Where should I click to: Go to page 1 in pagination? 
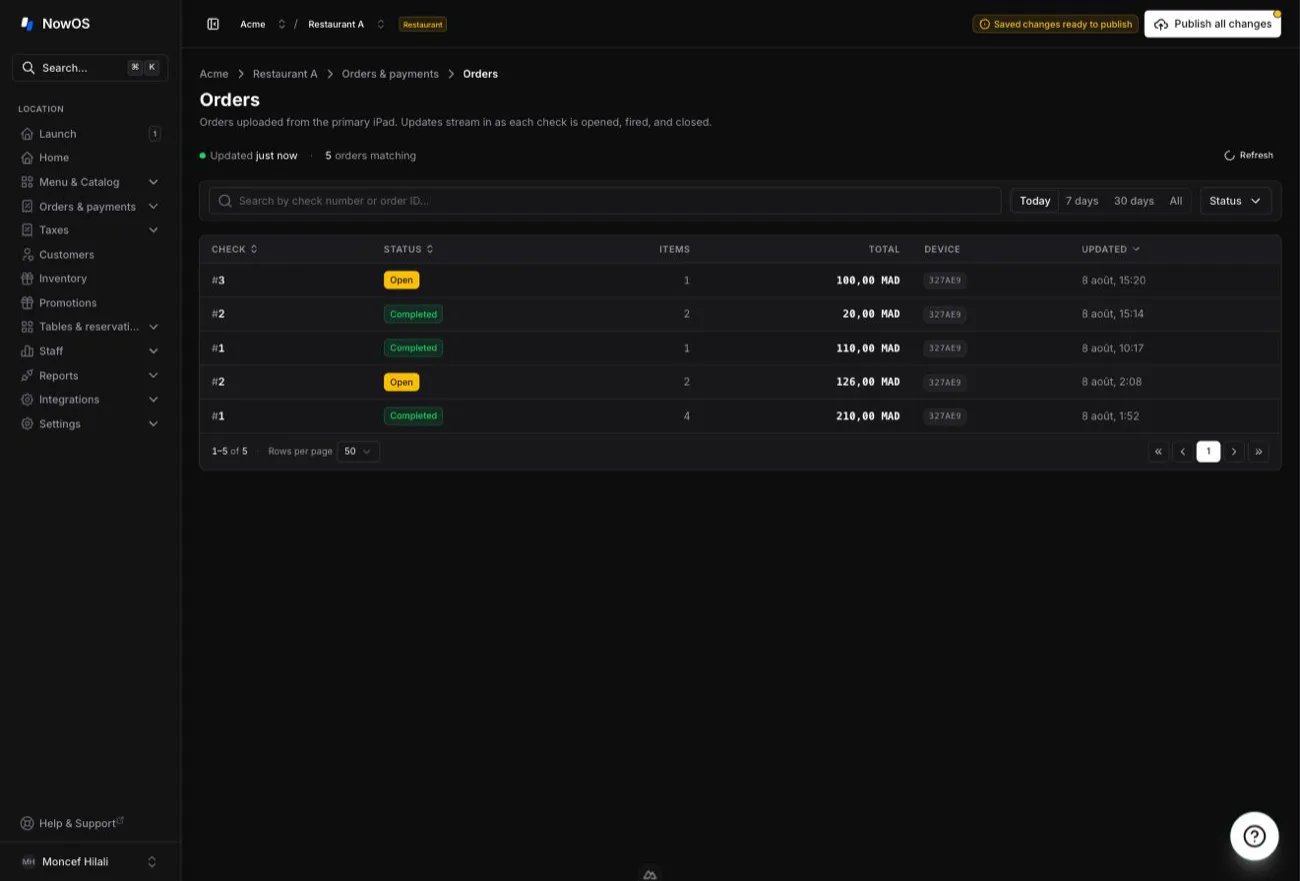[x=1208, y=452]
